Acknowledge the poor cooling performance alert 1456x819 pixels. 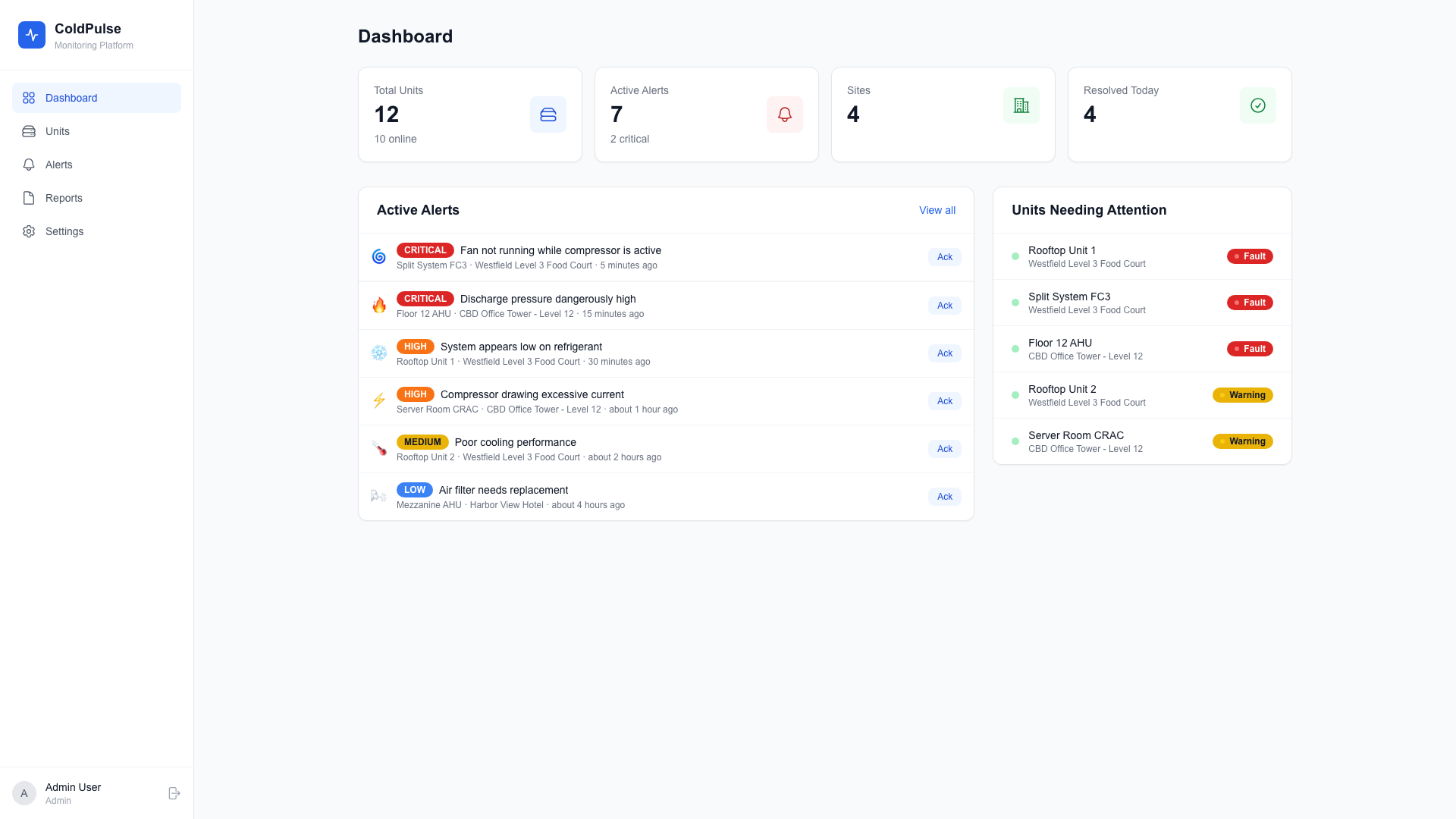pos(945,449)
